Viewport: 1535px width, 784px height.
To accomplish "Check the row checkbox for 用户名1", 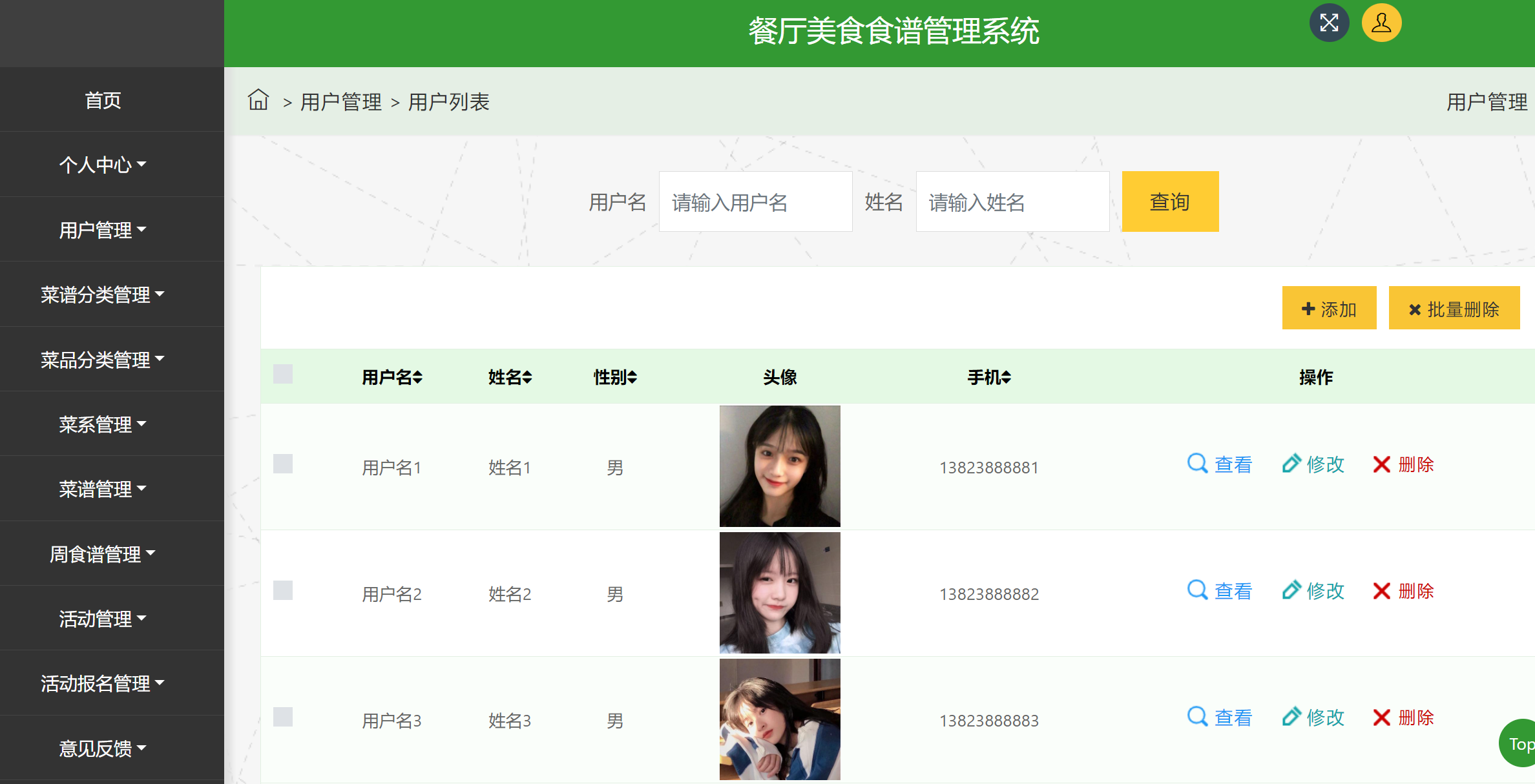I will click(283, 464).
